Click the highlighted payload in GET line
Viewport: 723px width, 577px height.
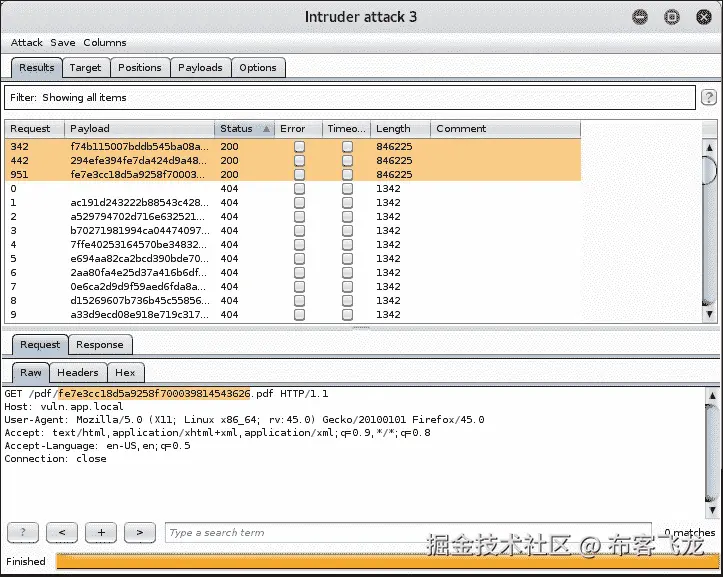(154, 394)
